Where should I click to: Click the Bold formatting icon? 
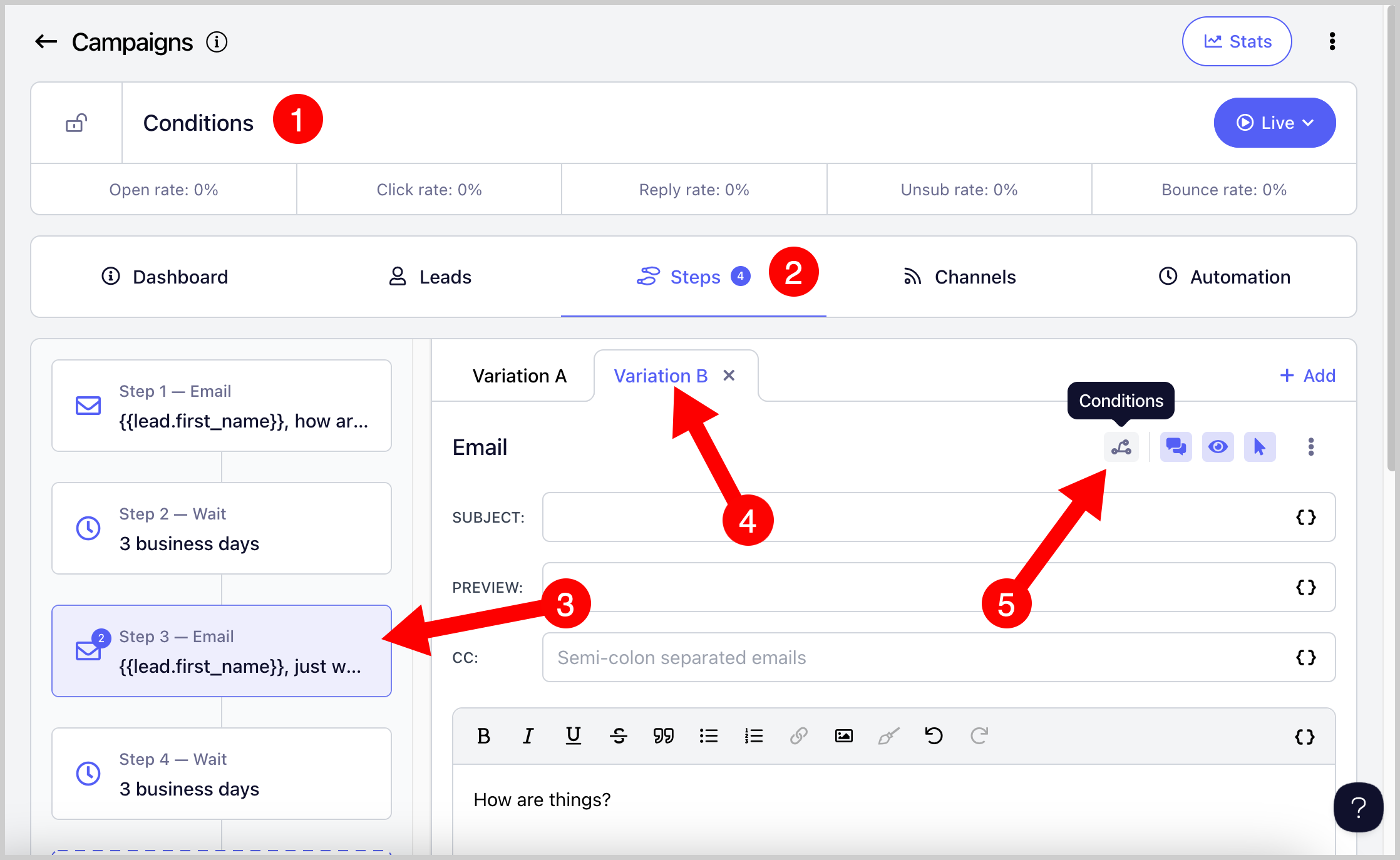[483, 736]
